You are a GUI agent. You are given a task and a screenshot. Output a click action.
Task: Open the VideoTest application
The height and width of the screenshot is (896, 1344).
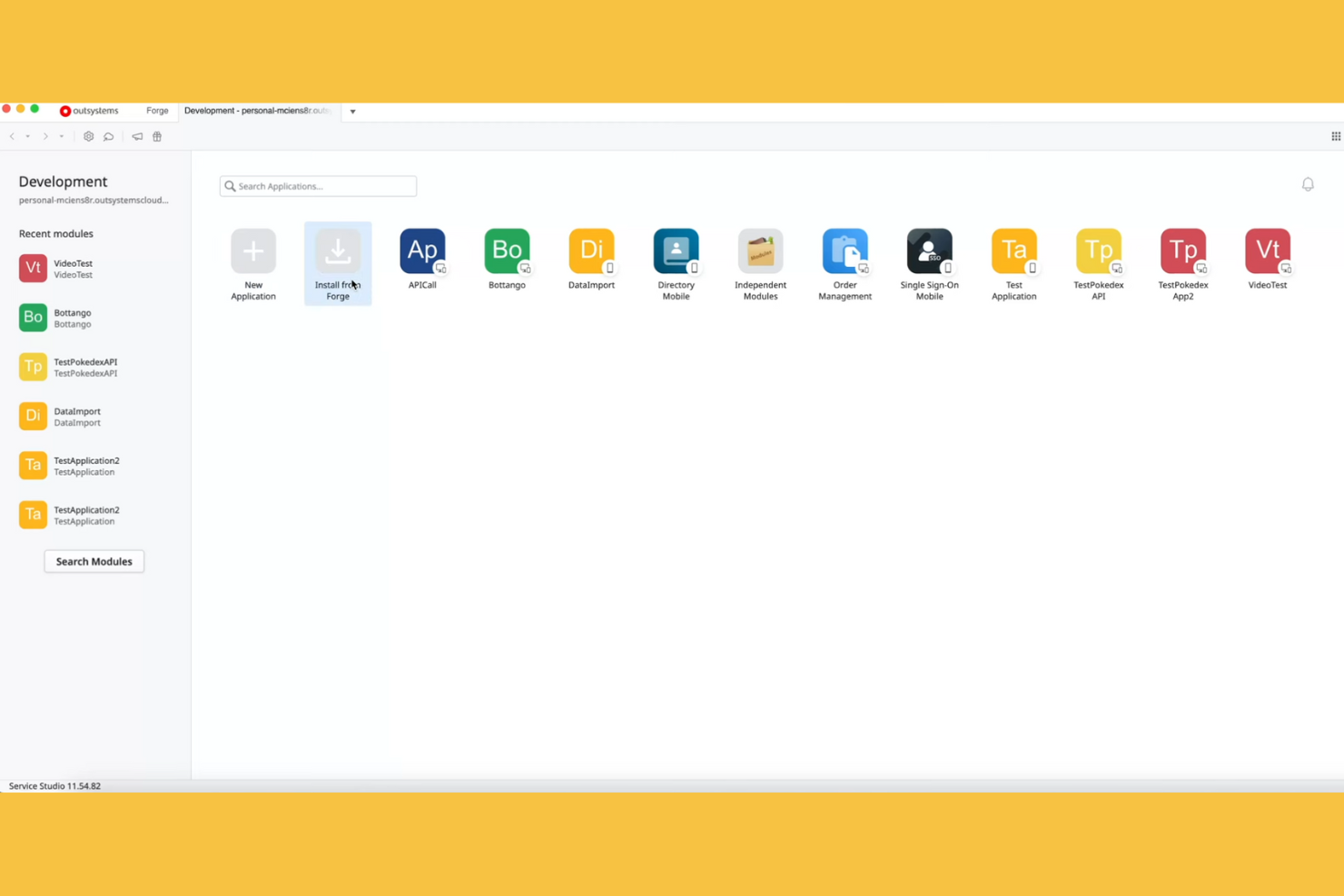tap(1267, 251)
